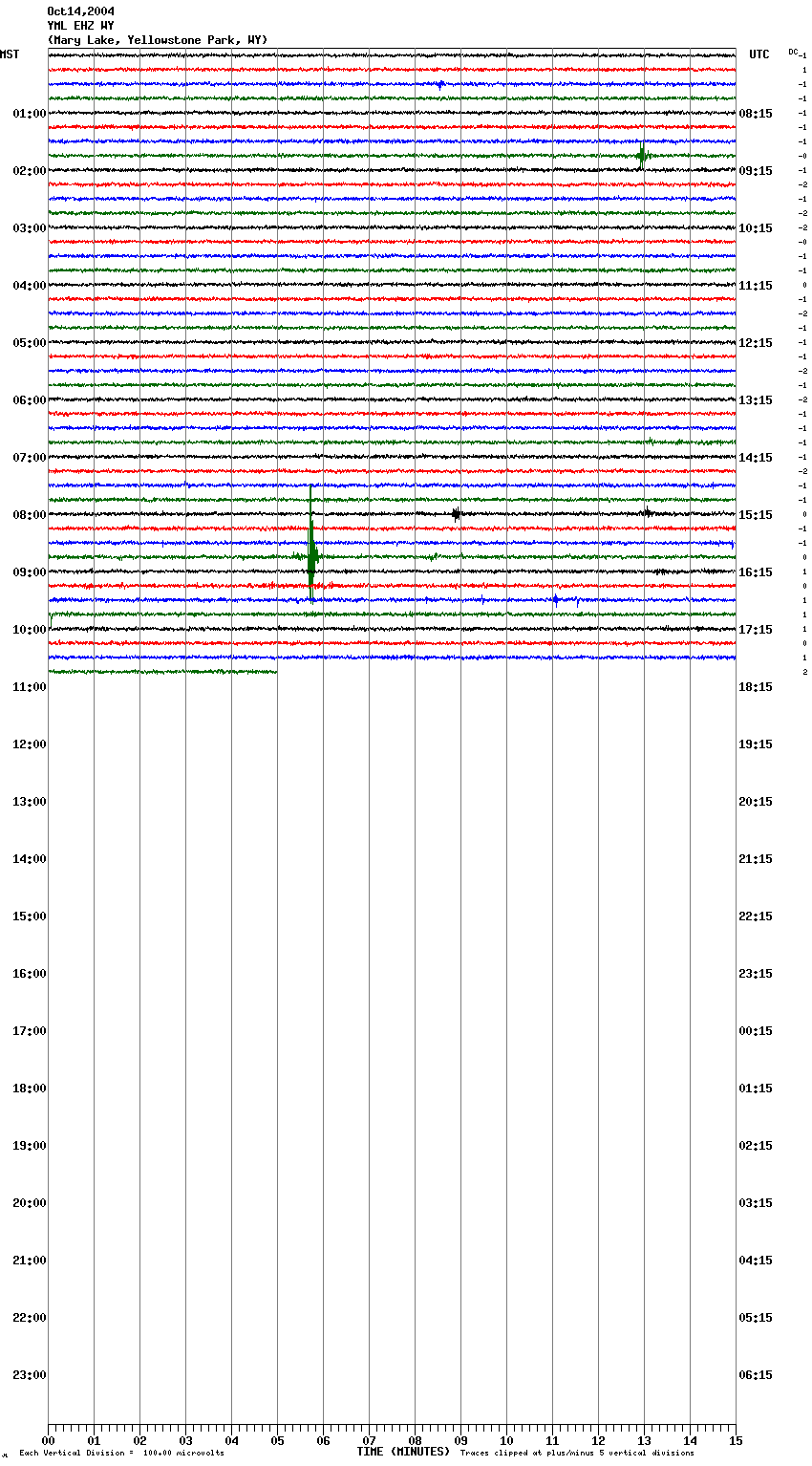Click the 16:15 UTC time label
The image size is (812, 1466).
756,572
